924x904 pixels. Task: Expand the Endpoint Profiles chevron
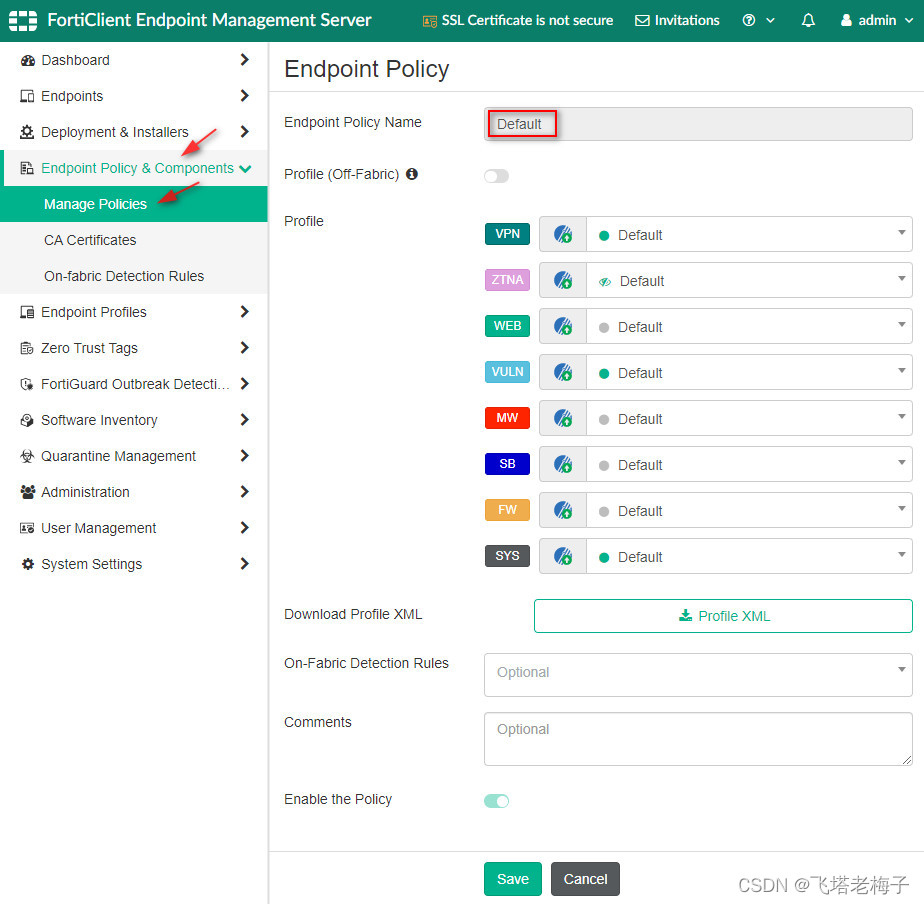tap(245, 311)
